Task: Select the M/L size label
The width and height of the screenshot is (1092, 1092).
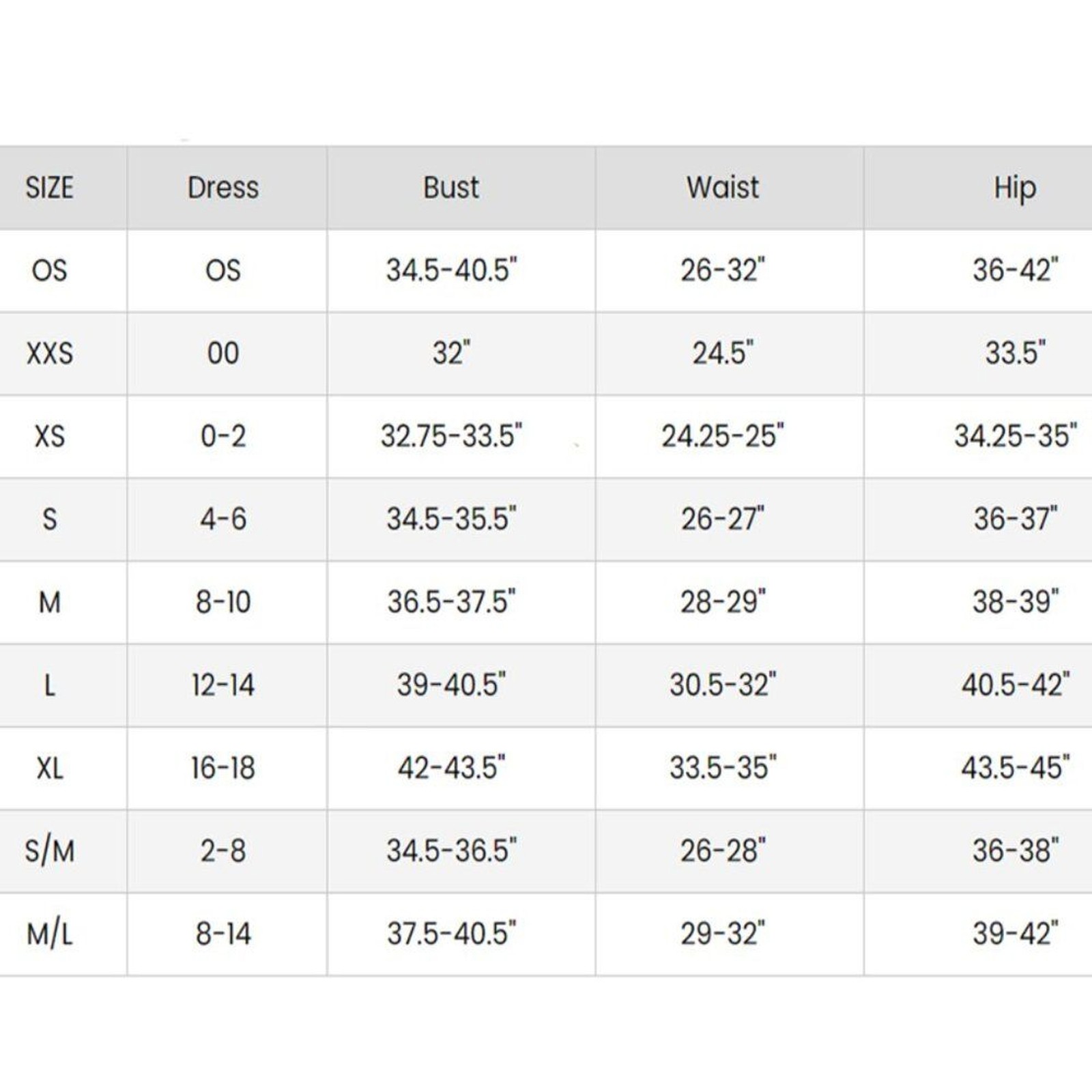Action: click(x=49, y=934)
